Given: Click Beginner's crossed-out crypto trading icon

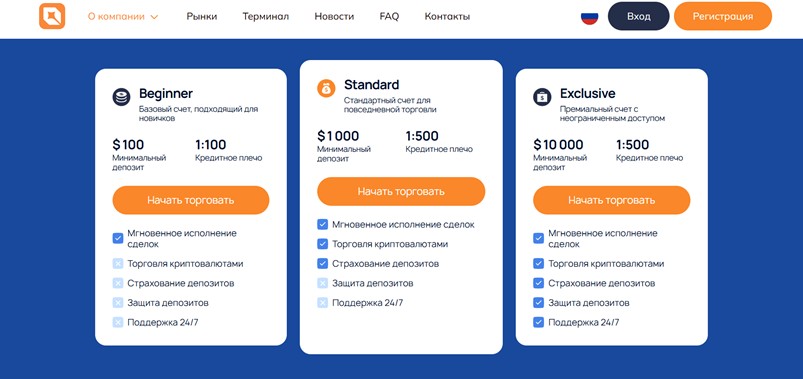Looking at the screenshot, I should tap(118, 264).
